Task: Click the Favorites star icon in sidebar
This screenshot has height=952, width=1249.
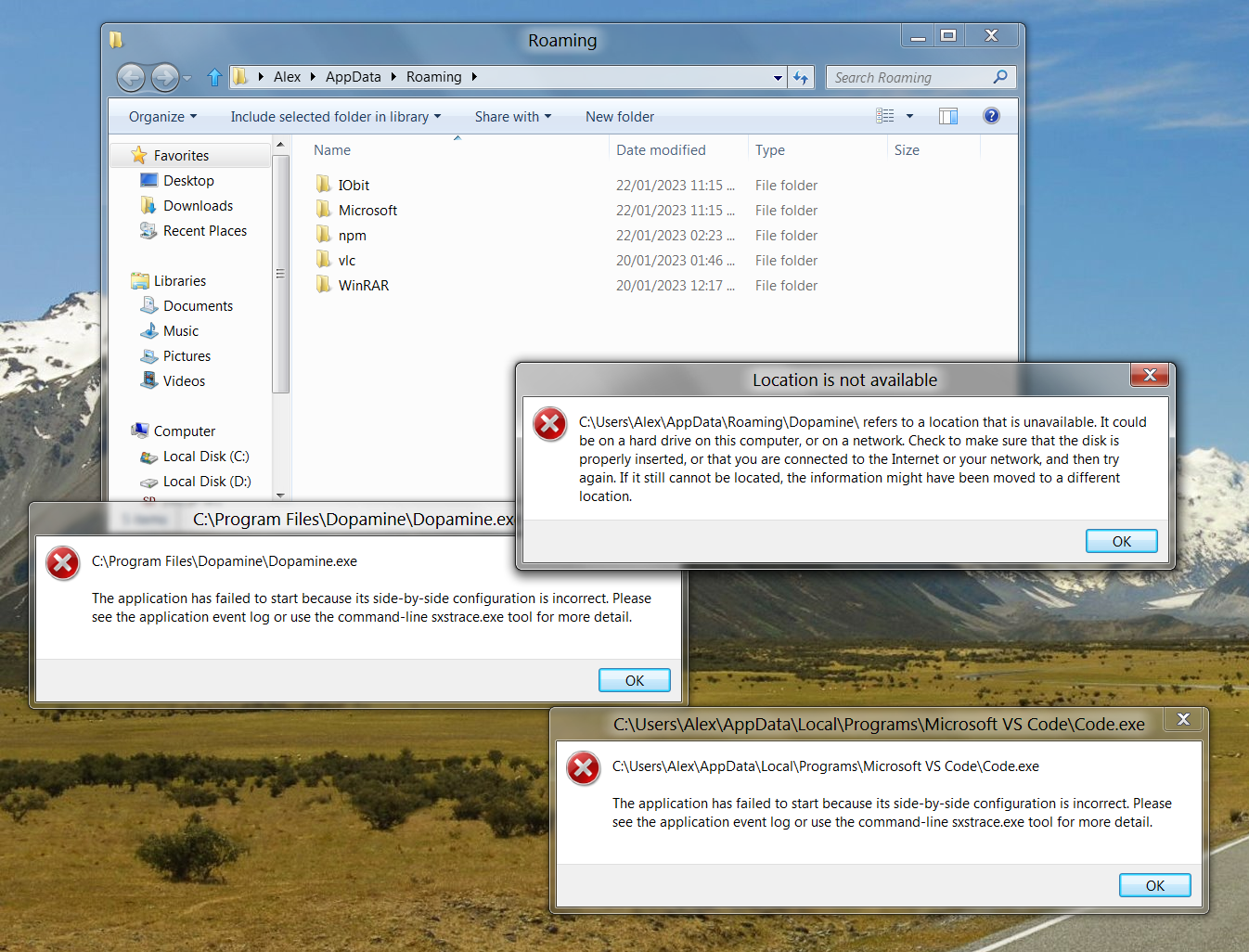Action: 140,155
